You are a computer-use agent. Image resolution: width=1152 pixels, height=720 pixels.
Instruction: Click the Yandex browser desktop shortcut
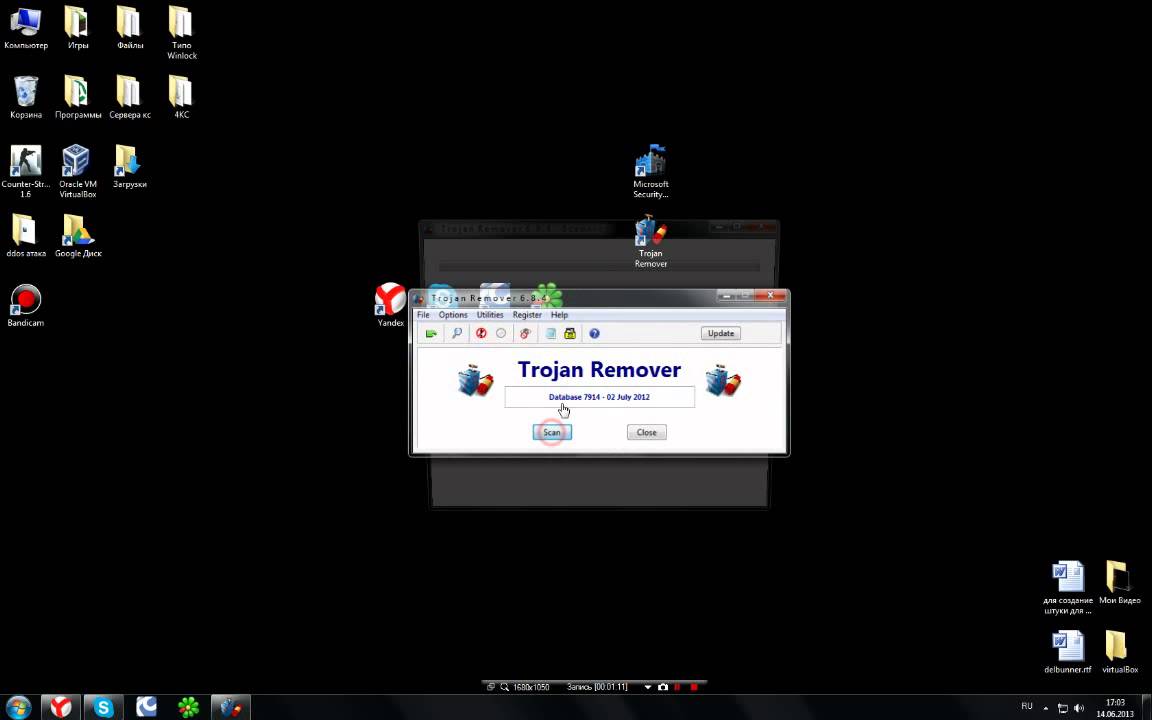390,305
